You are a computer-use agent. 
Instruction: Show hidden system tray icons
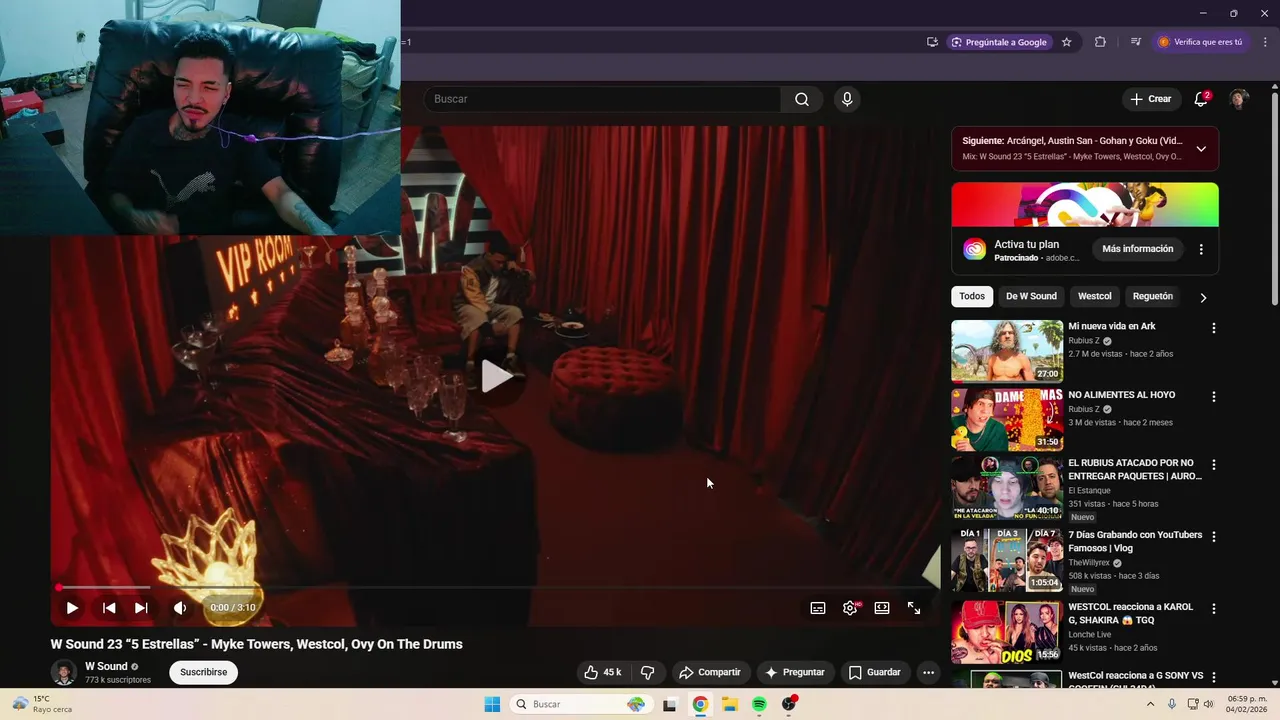(1150, 704)
